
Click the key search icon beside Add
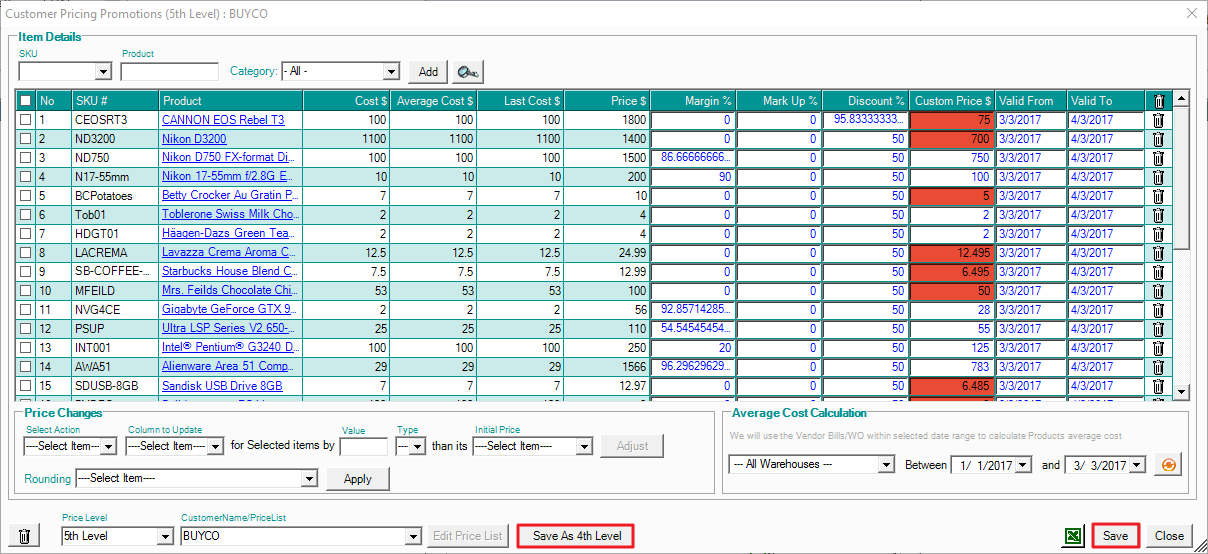click(466, 72)
